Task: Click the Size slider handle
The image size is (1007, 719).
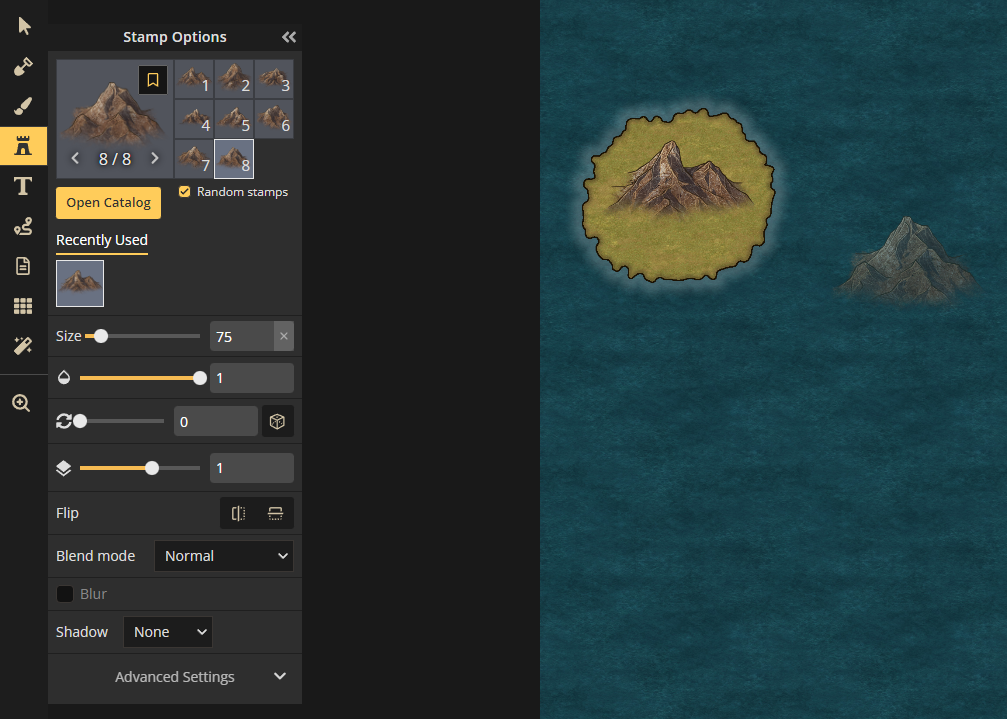Action: (100, 336)
